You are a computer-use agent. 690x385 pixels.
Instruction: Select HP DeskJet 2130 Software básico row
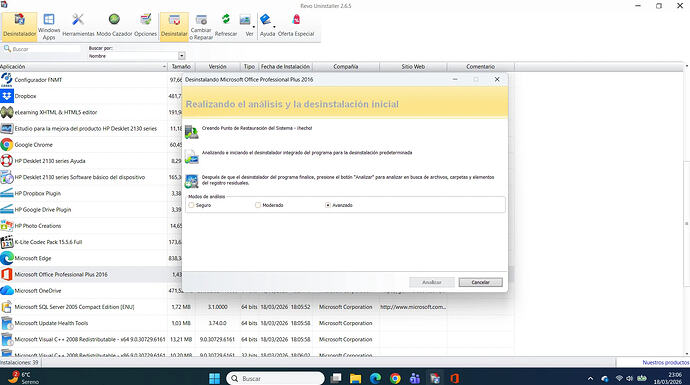tap(90, 177)
